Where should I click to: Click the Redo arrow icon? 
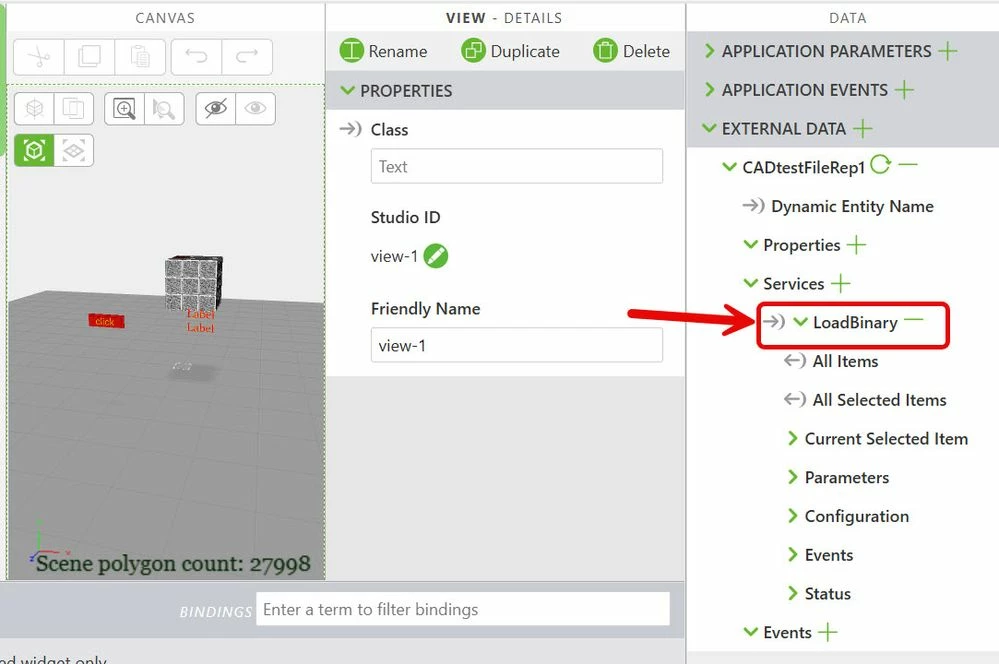coord(247,57)
